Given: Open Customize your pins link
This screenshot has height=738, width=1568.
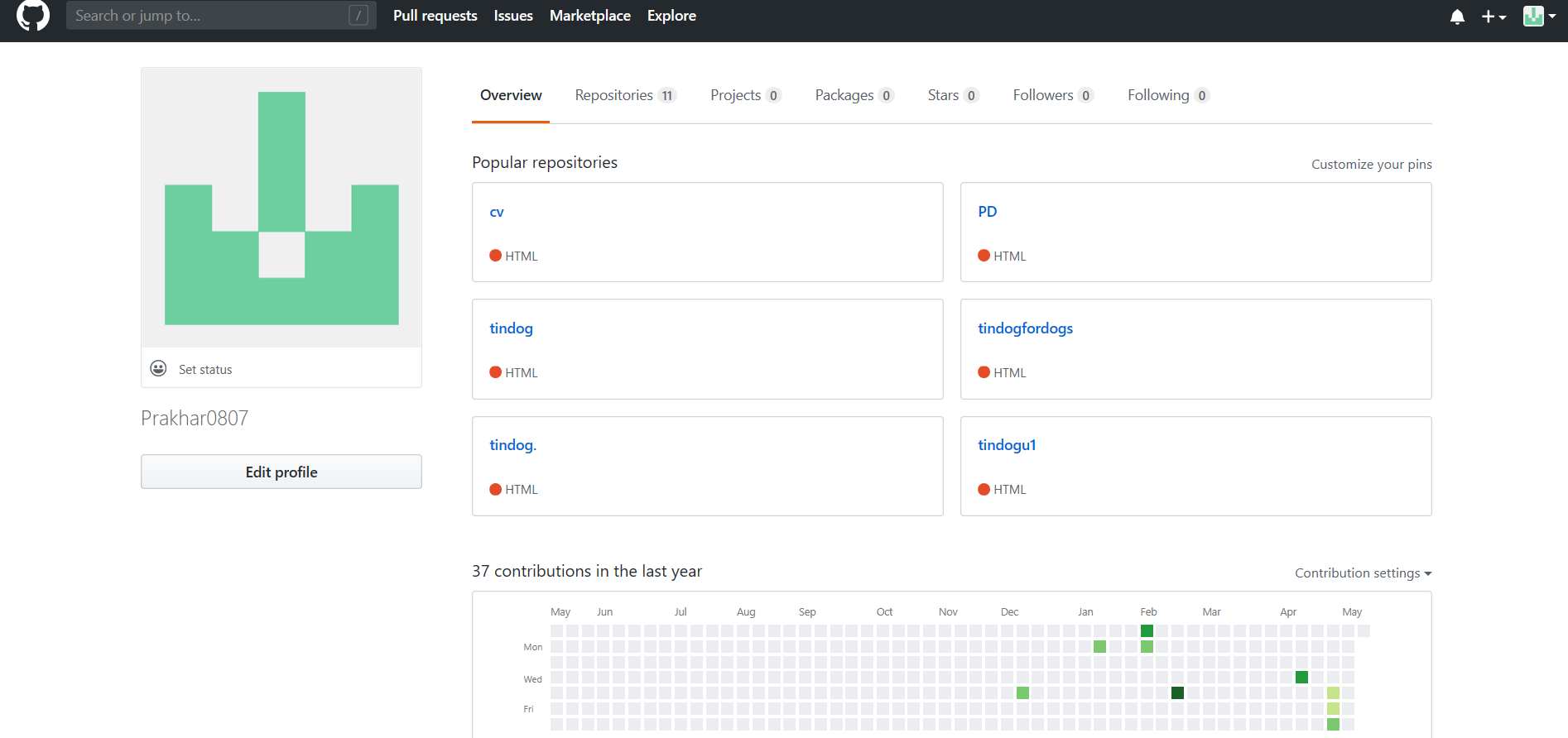Looking at the screenshot, I should point(1371,165).
